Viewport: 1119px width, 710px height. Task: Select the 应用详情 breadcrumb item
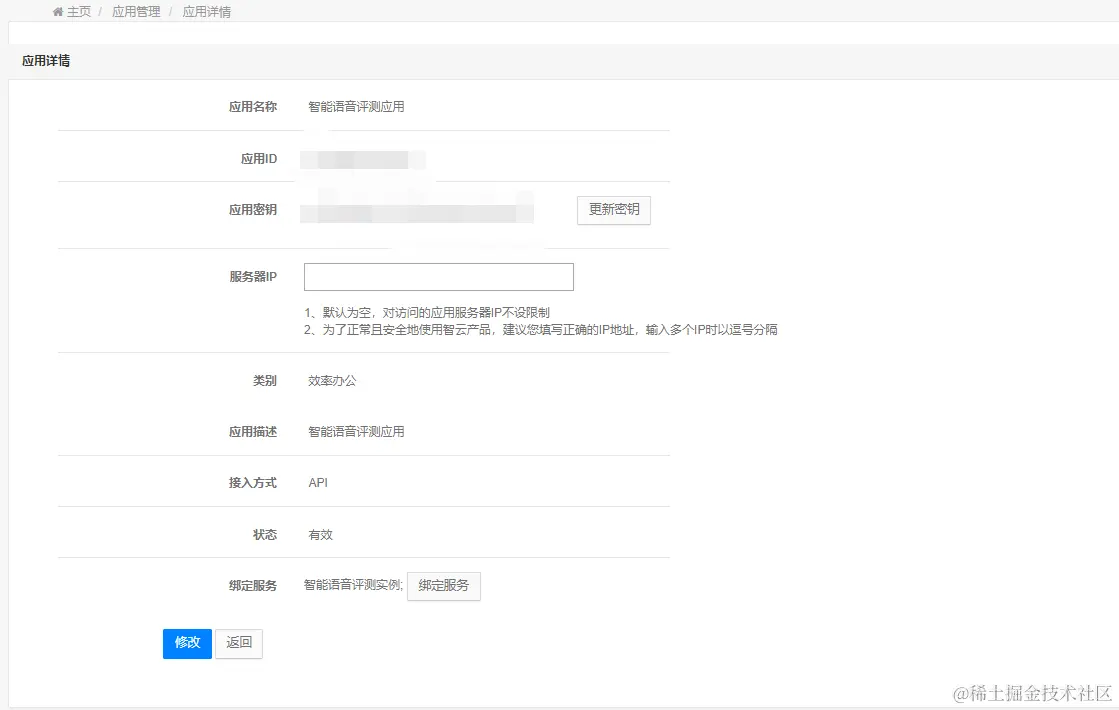[x=208, y=11]
